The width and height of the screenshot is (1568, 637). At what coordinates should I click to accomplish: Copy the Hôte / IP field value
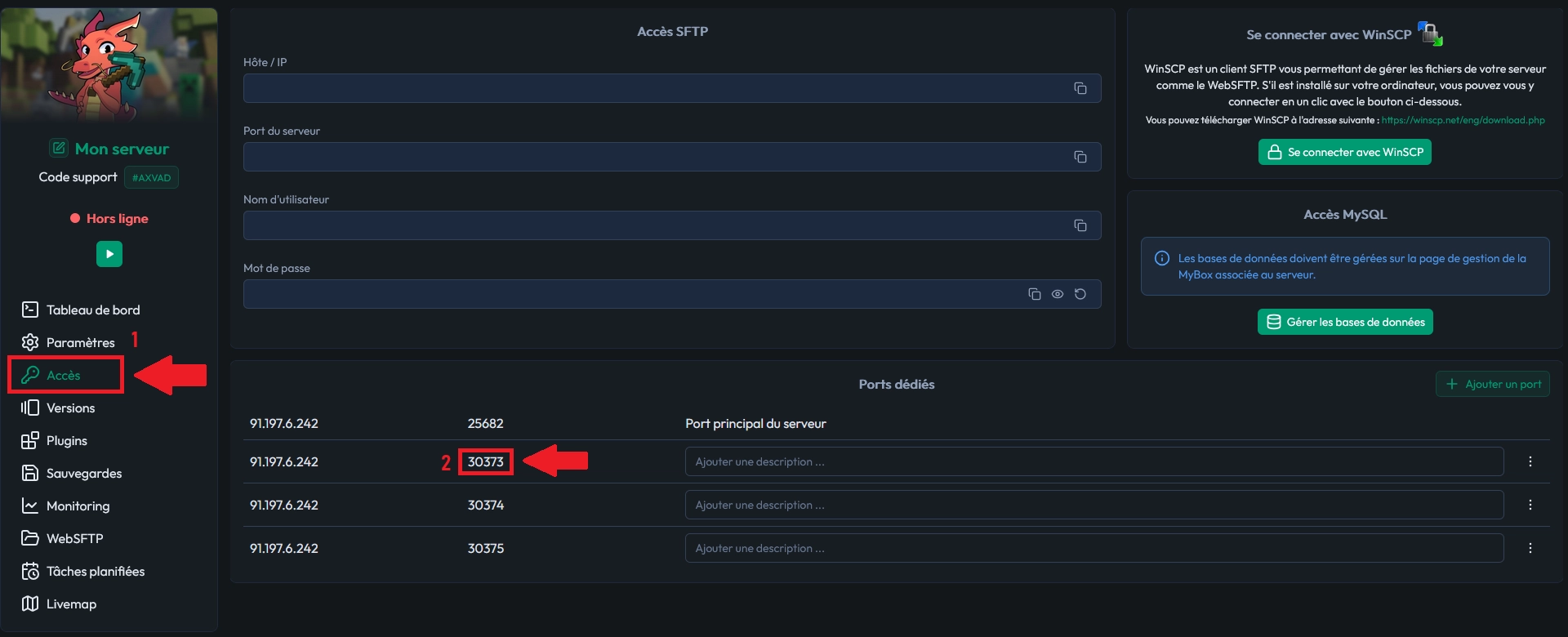pyautogui.click(x=1080, y=88)
